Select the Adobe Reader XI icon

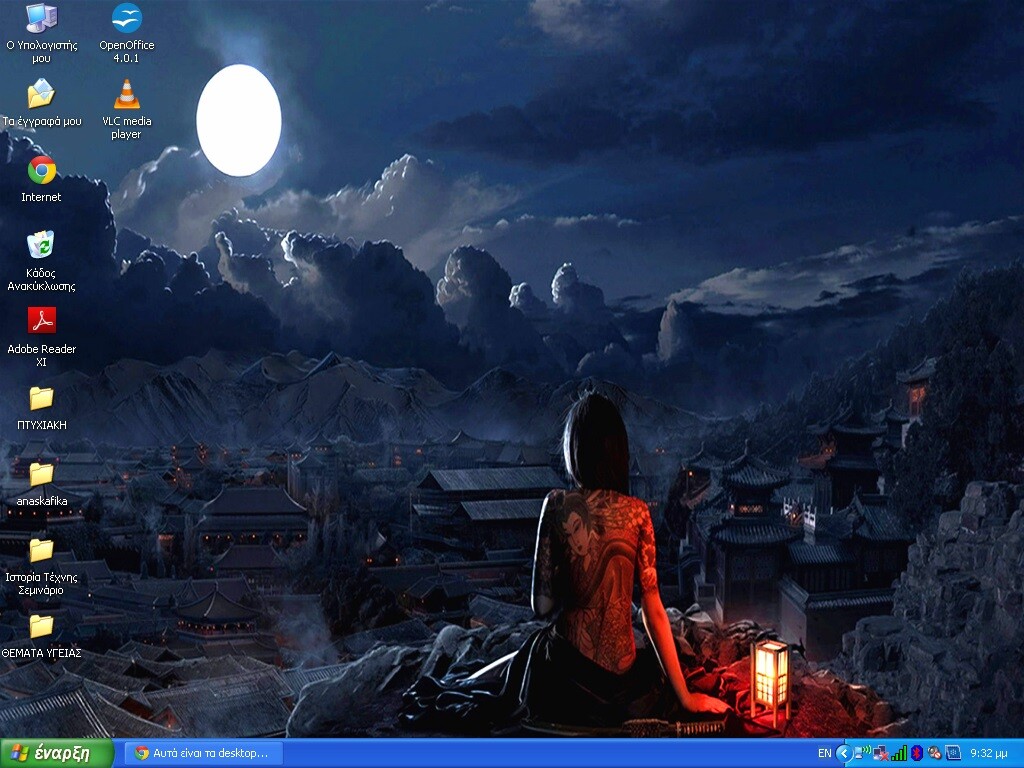coord(41,336)
